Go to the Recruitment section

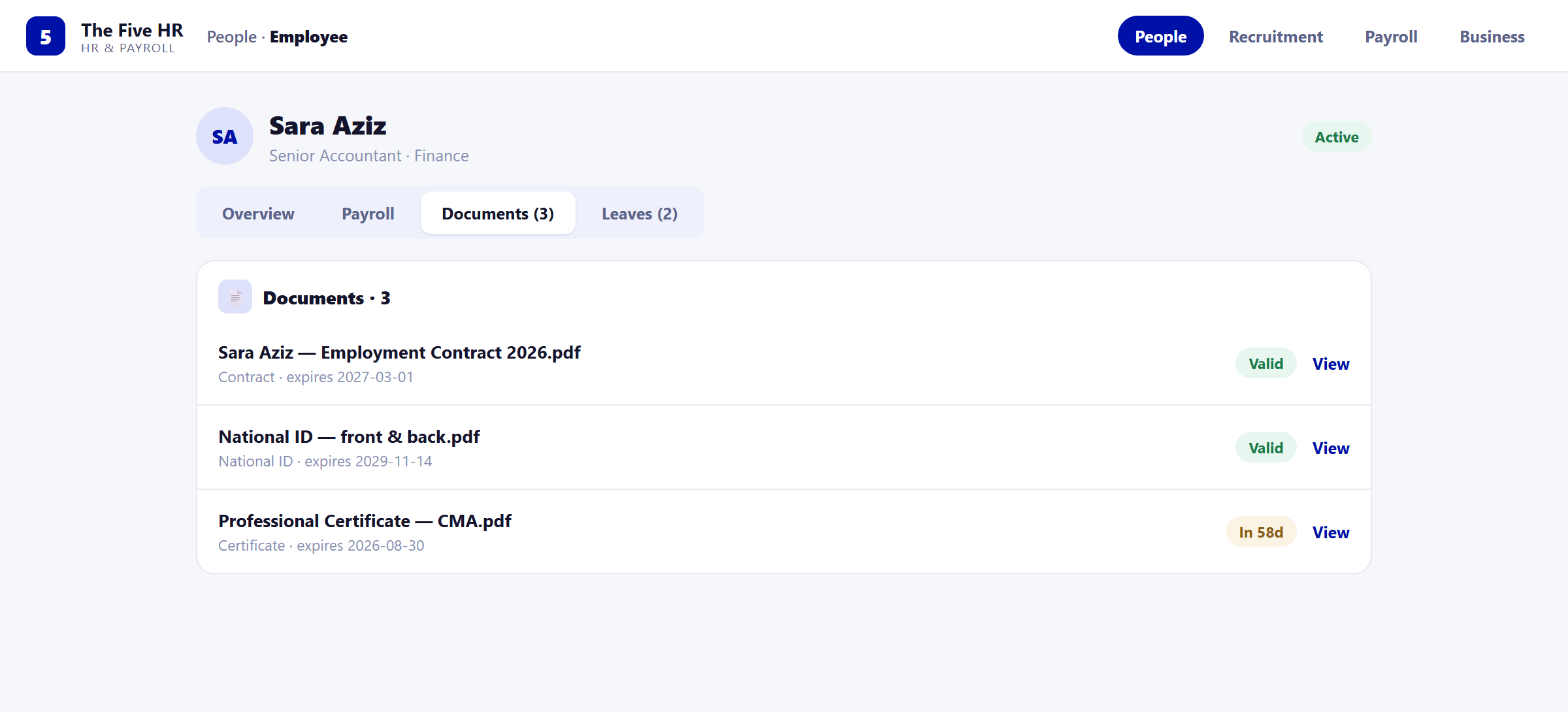click(1275, 36)
